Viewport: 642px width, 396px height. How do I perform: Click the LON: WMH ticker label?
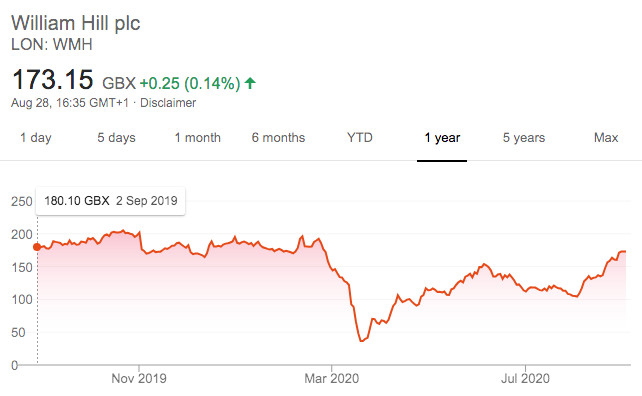click(52, 44)
